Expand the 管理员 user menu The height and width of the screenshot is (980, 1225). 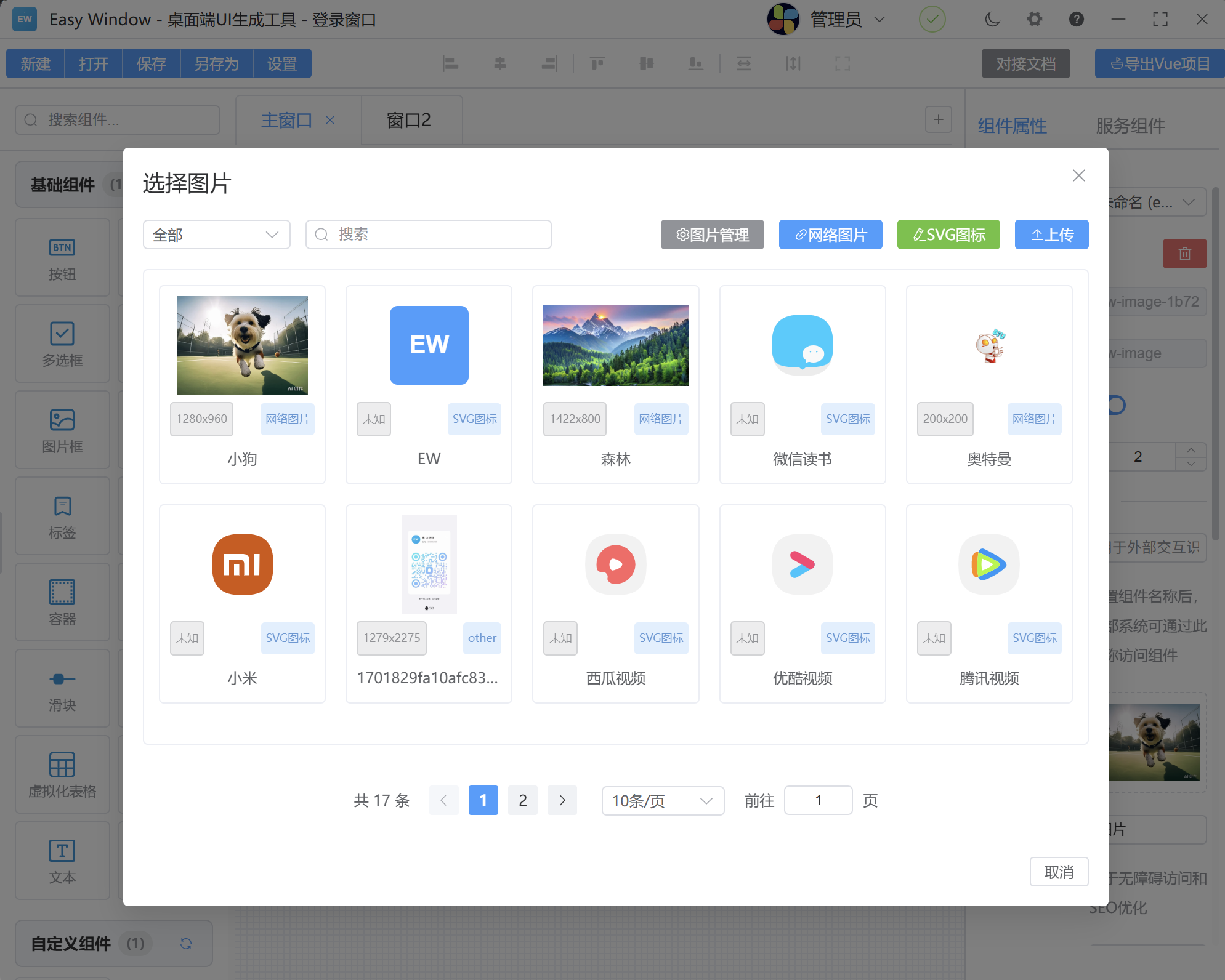tap(826, 19)
